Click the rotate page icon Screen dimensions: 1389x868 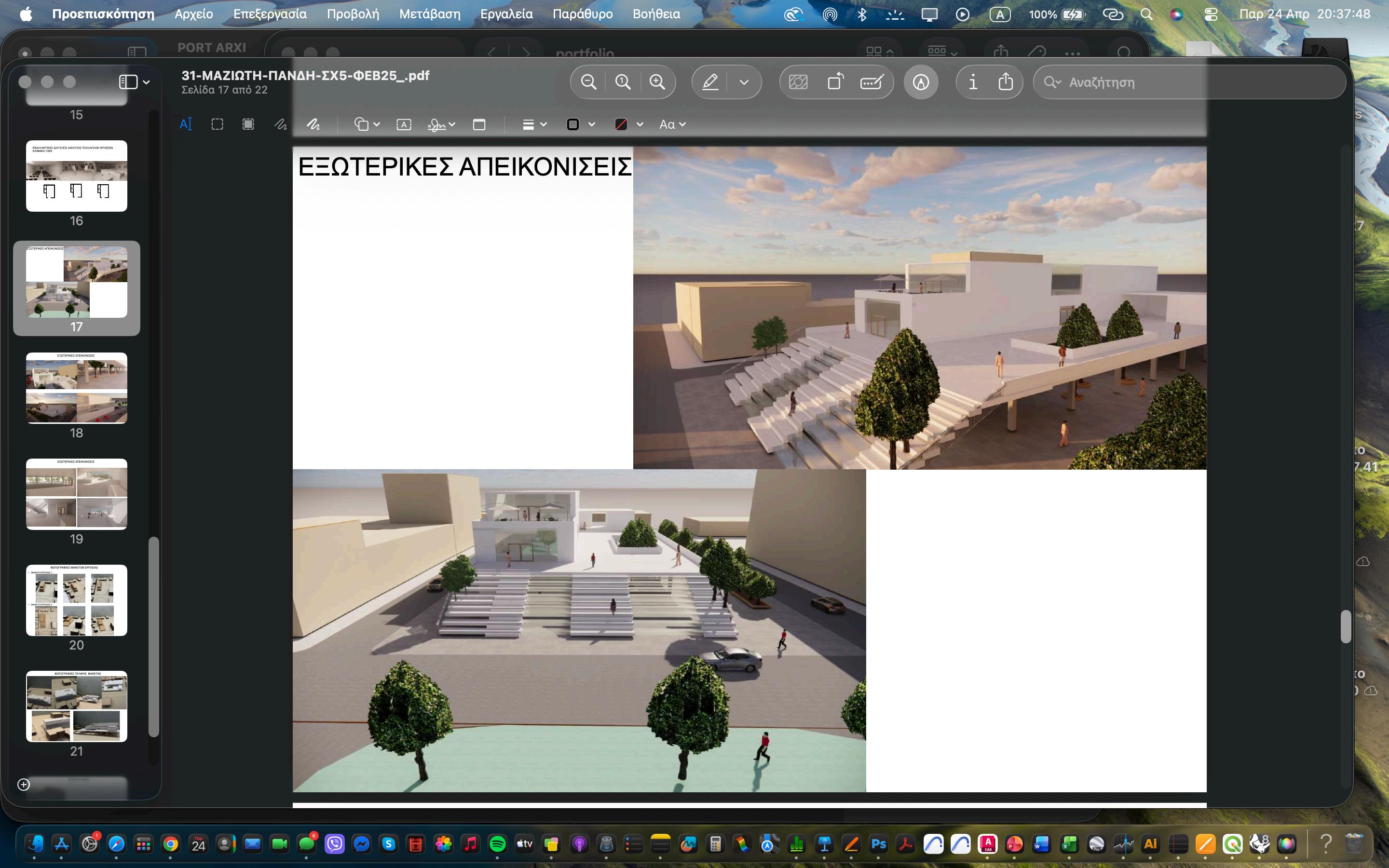point(836,82)
